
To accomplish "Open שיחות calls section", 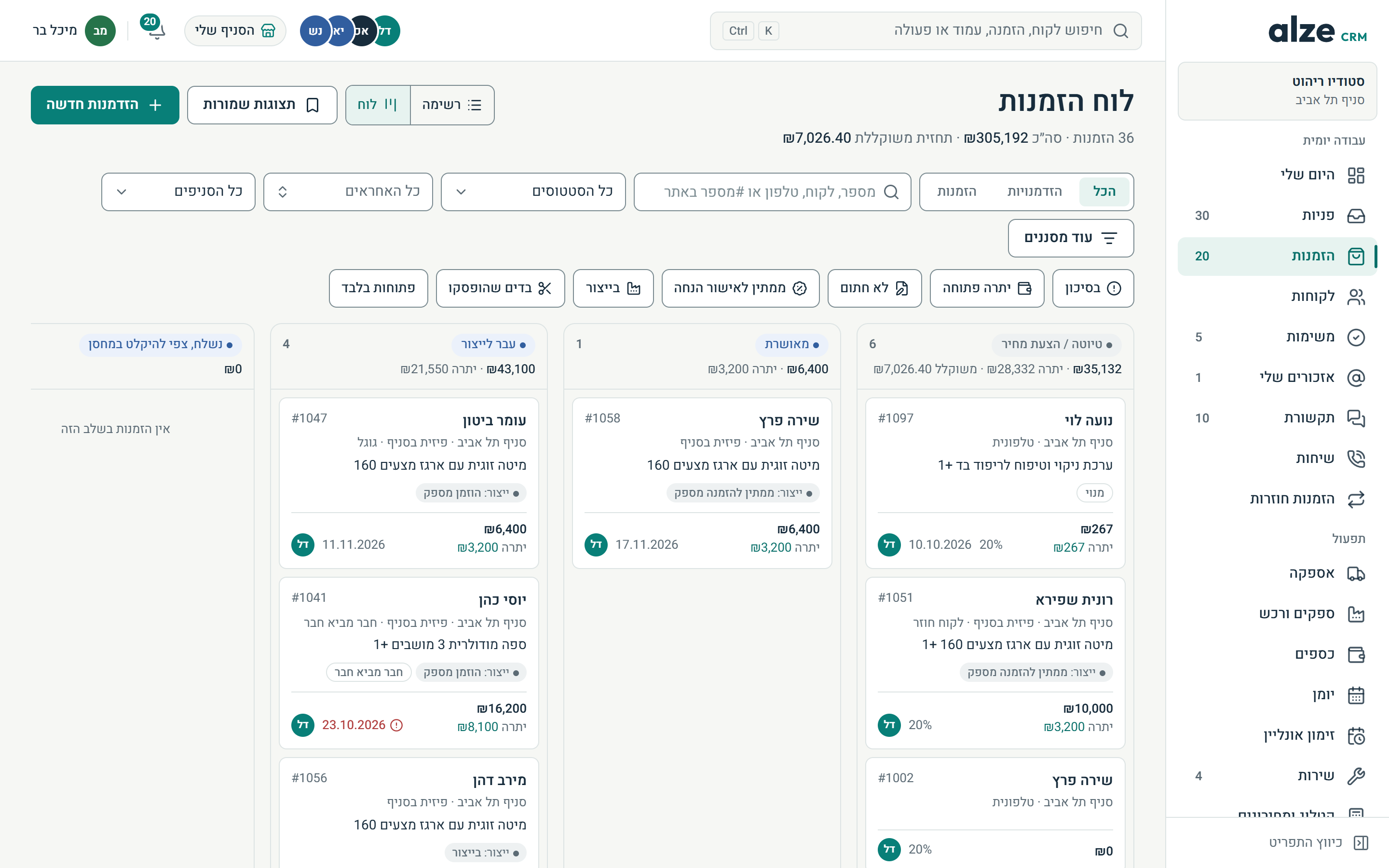I will [1277, 459].
